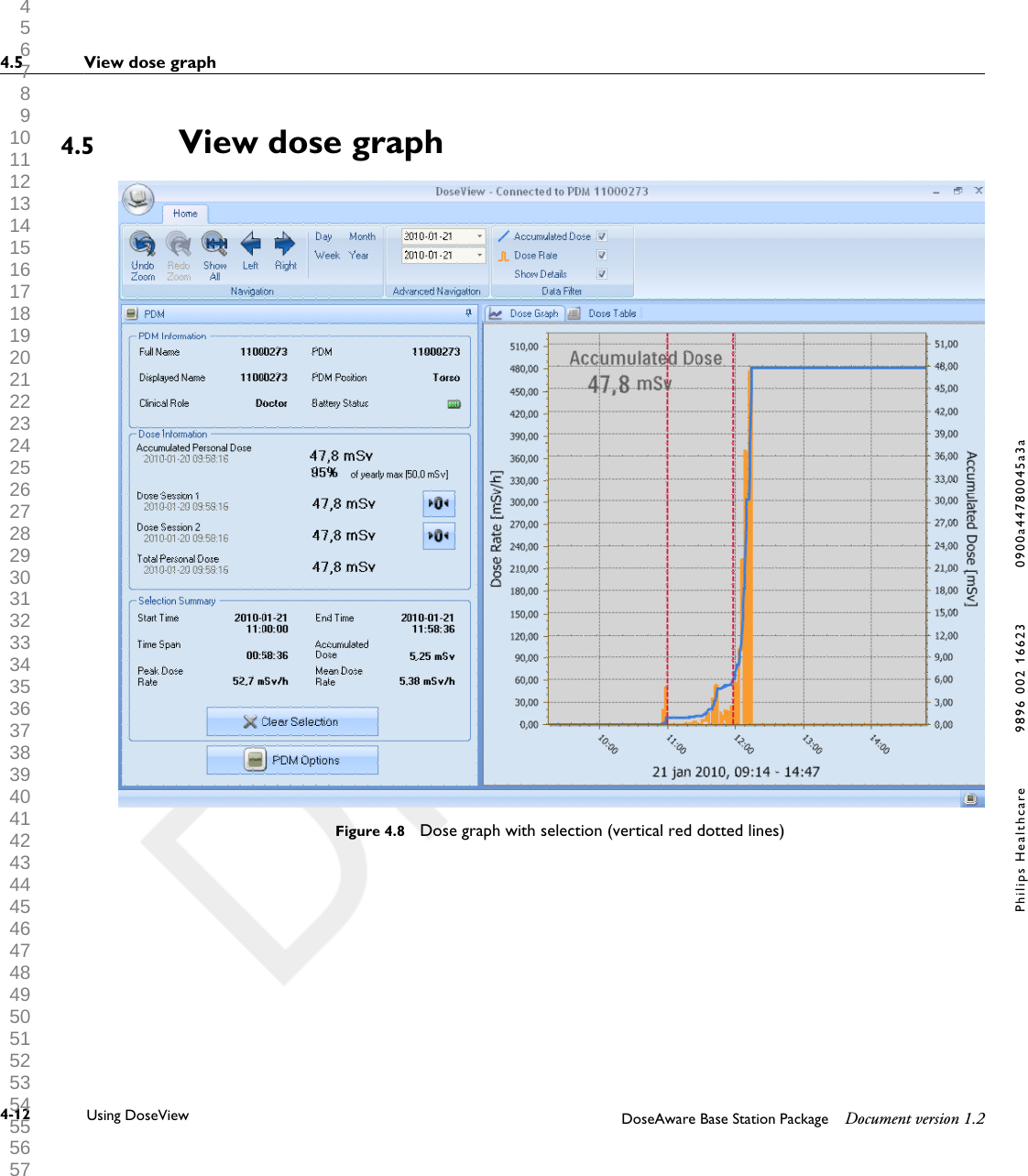Click the Redo Zoom icon
Viewport: 1028px width, 1176px height.
point(180,252)
